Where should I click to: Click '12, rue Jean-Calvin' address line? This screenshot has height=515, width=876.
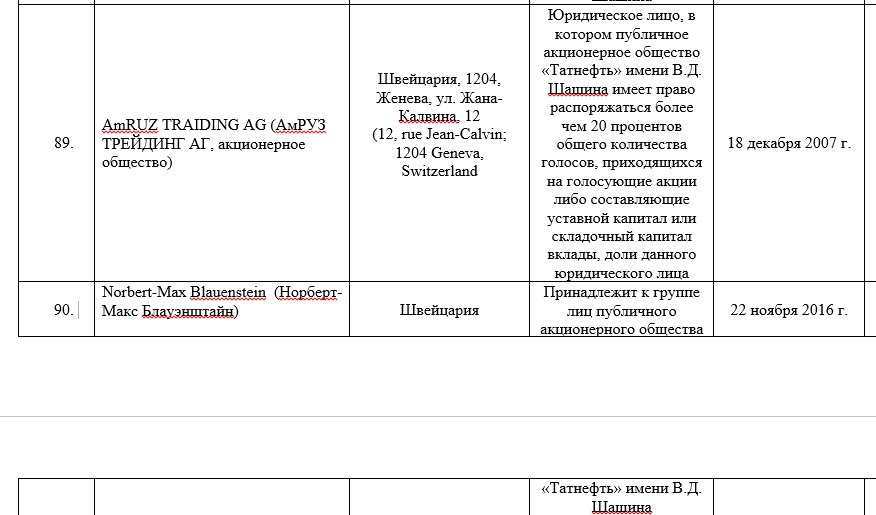[439, 134]
